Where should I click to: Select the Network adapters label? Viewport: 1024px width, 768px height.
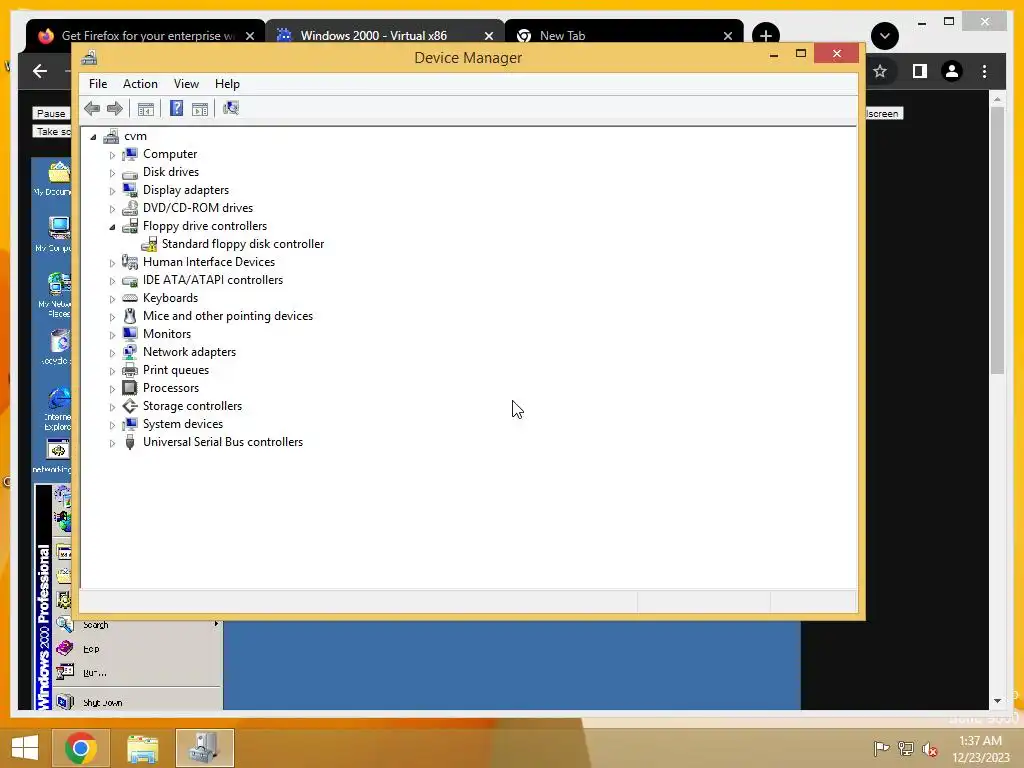click(x=189, y=352)
